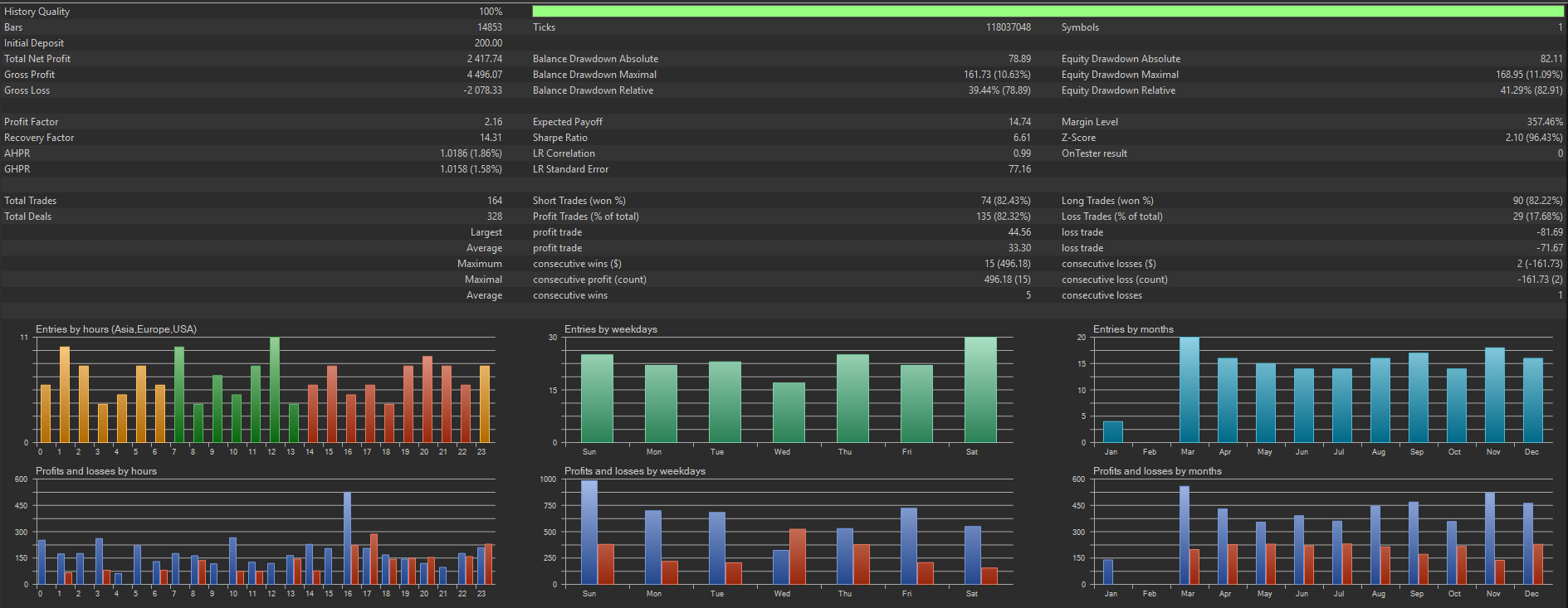Click the Entries by weekdays chart title
Screen dimensions: 1568x608
(x=611, y=329)
